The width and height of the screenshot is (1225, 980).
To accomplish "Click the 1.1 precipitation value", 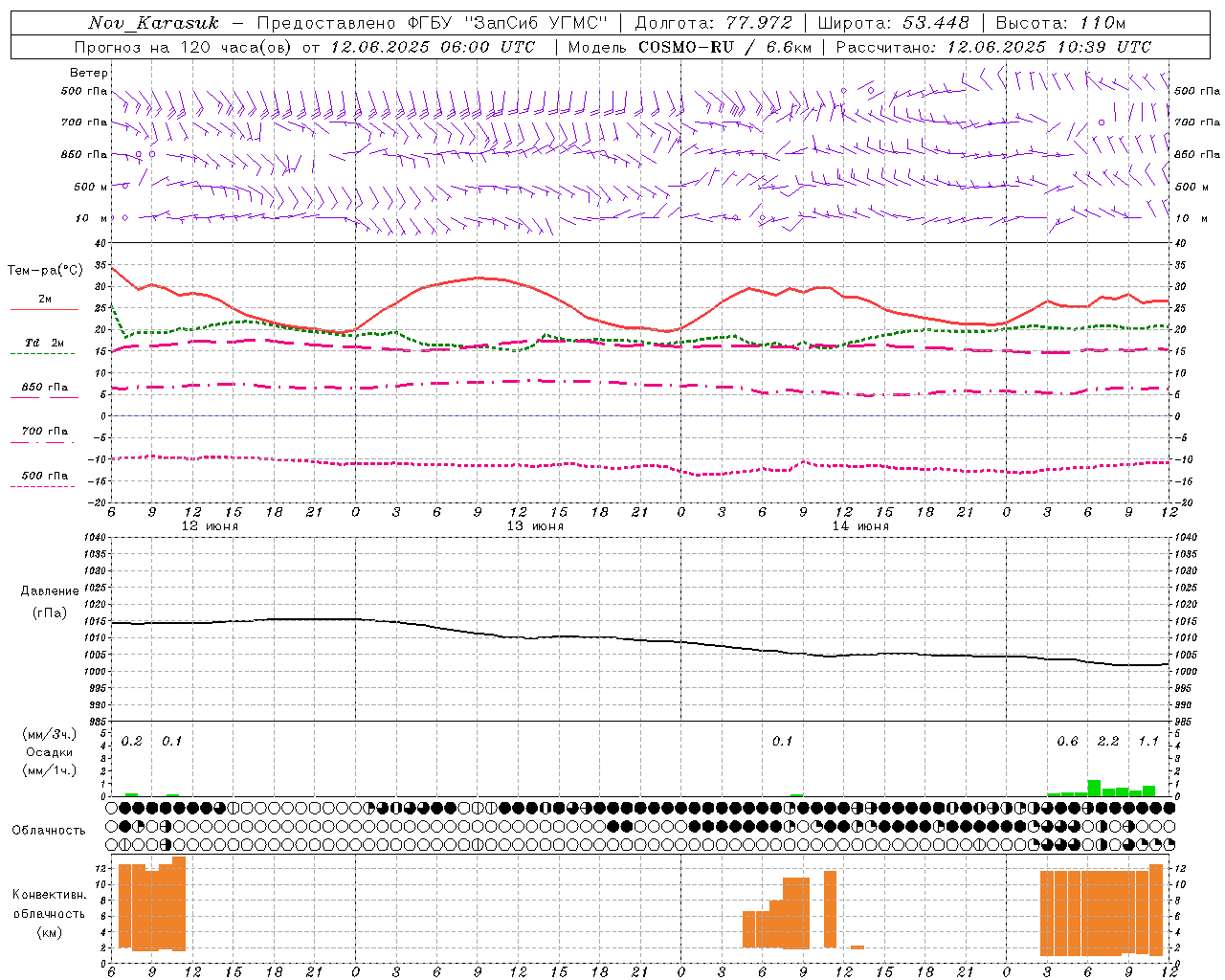I will [1148, 742].
